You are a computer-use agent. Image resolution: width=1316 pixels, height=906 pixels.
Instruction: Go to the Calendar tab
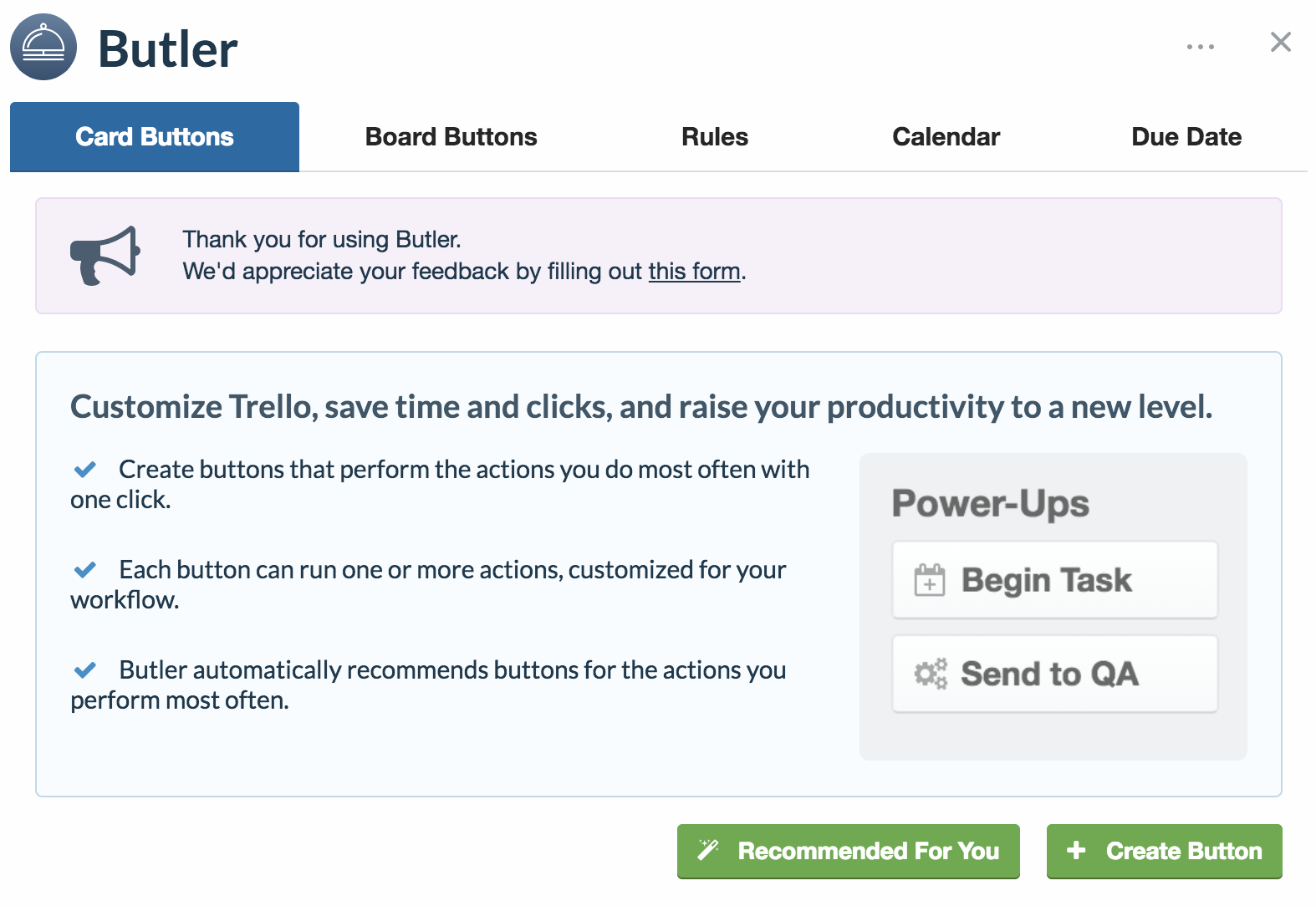tap(946, 137)
